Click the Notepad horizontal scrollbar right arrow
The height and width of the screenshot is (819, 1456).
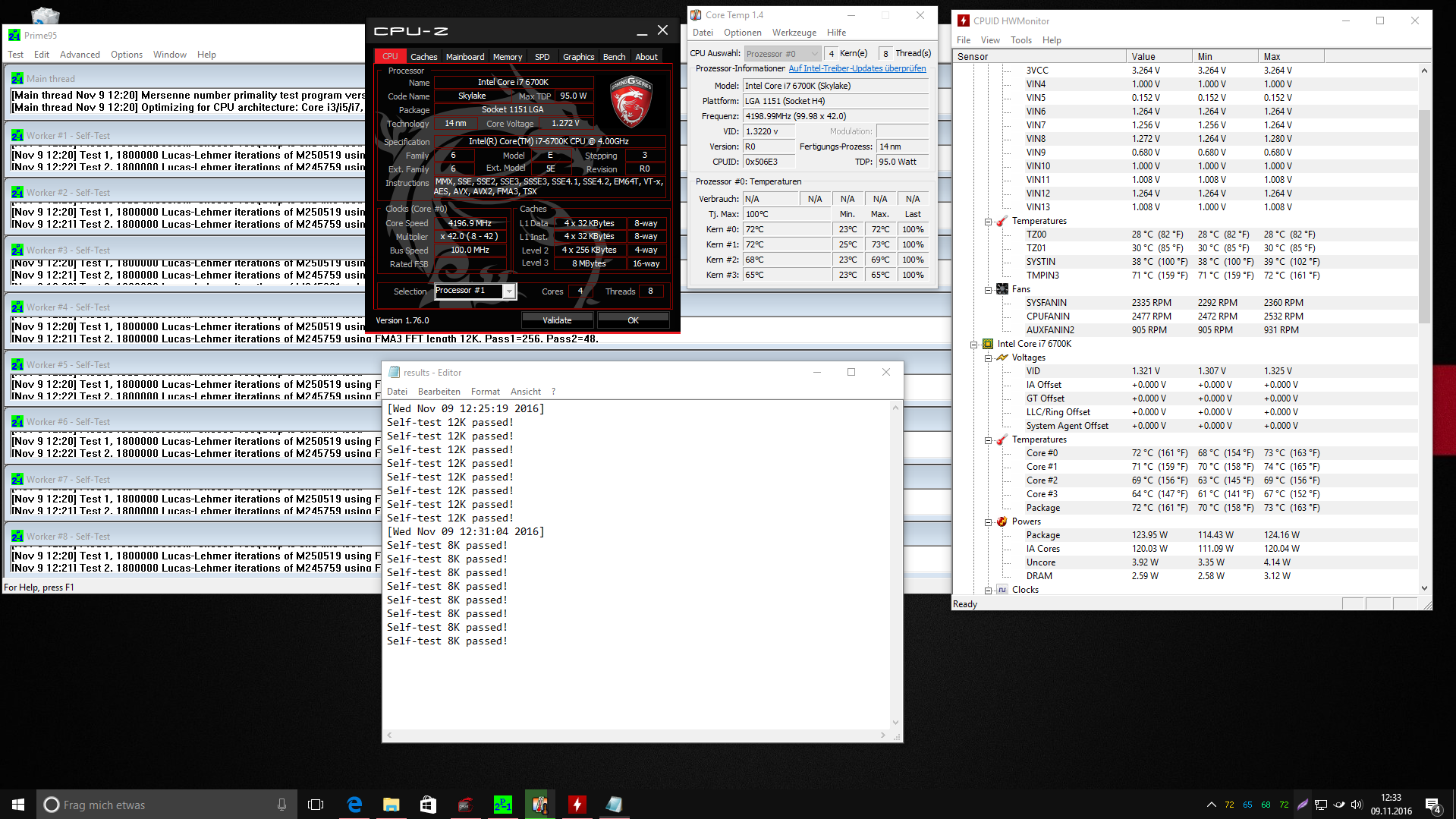pyautogui.click(x=883, y=735)
